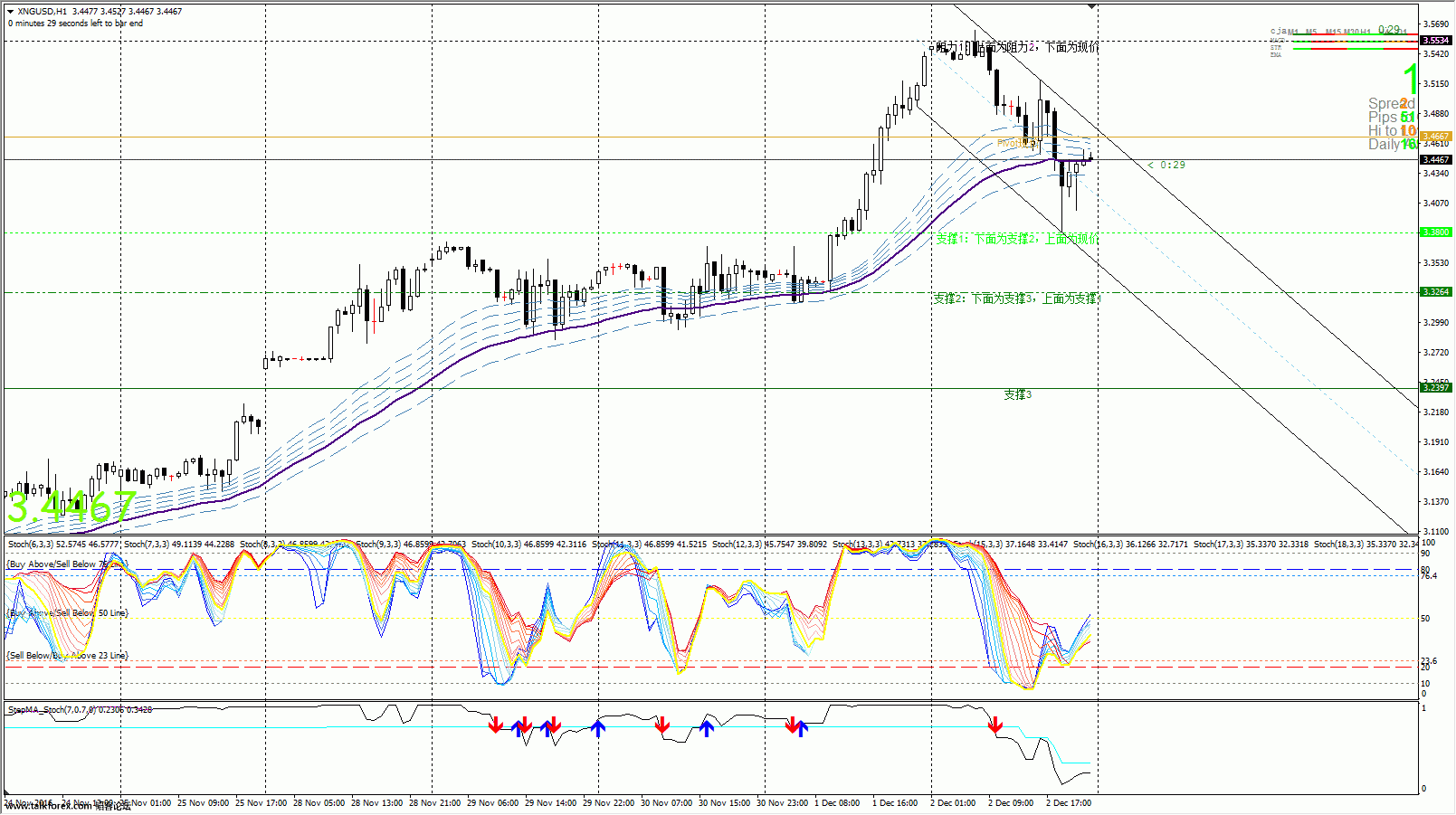The height and width of the screenshot is (815, 1456).
Task: Click the chart shift triangle marker at top
Action: point(1092,6)
